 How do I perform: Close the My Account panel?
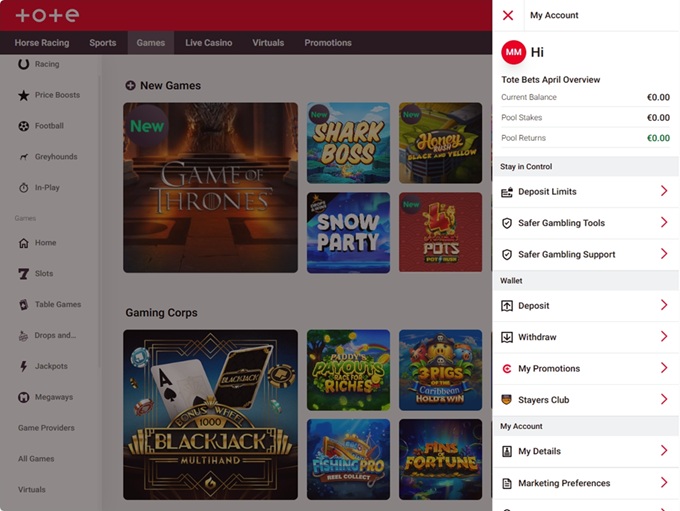(x=508, y=16)
